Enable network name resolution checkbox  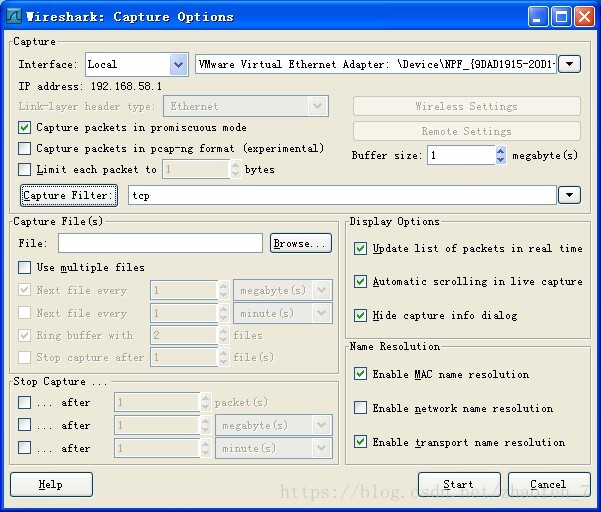(360, 408)
